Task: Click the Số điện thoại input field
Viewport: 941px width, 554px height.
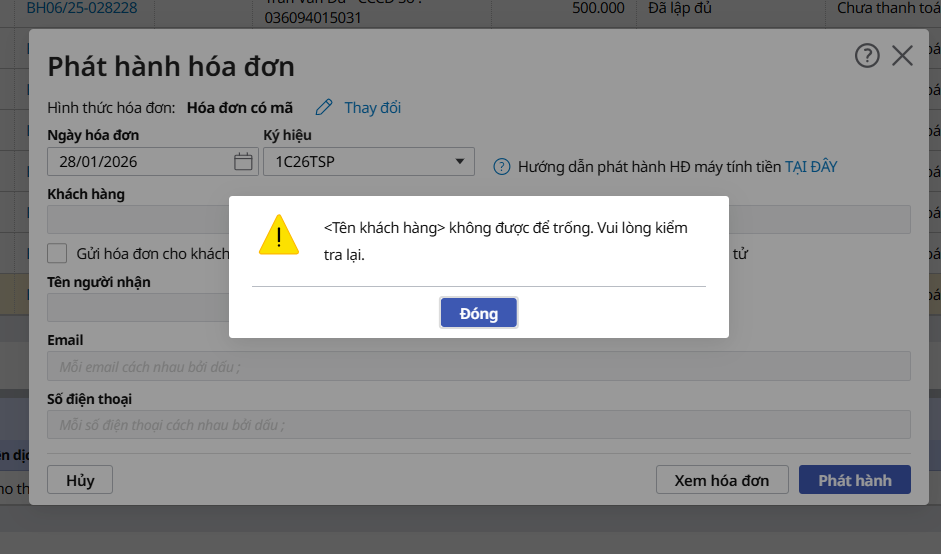Action: [x=478, y=425]
